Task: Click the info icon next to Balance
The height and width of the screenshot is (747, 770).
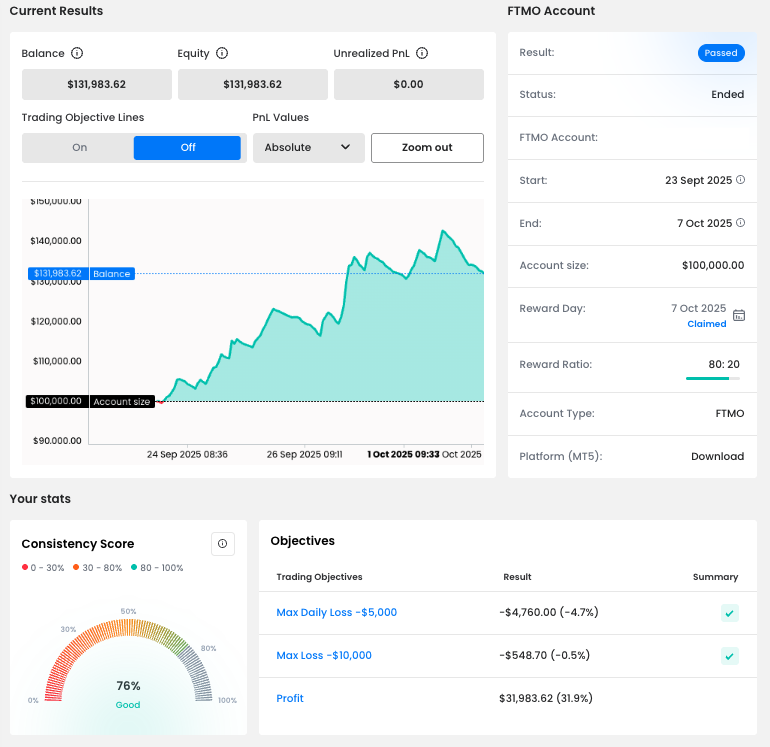Action: (77, 53)
